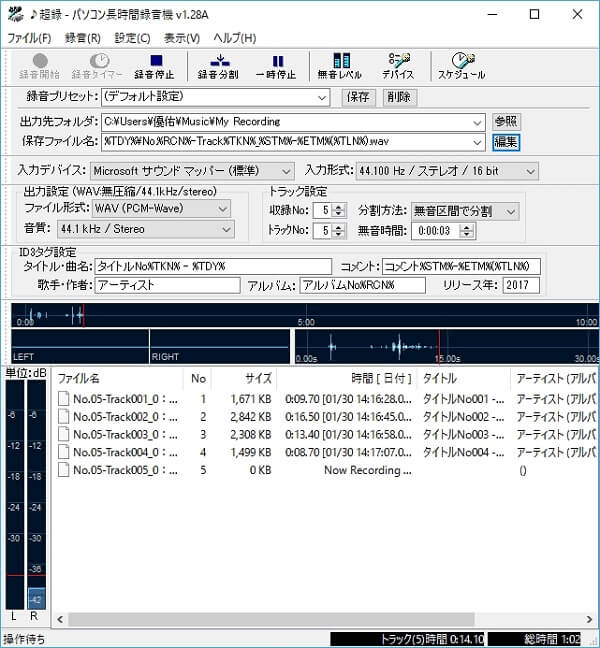Click file icon of No.05-Track005

(63, 470)
